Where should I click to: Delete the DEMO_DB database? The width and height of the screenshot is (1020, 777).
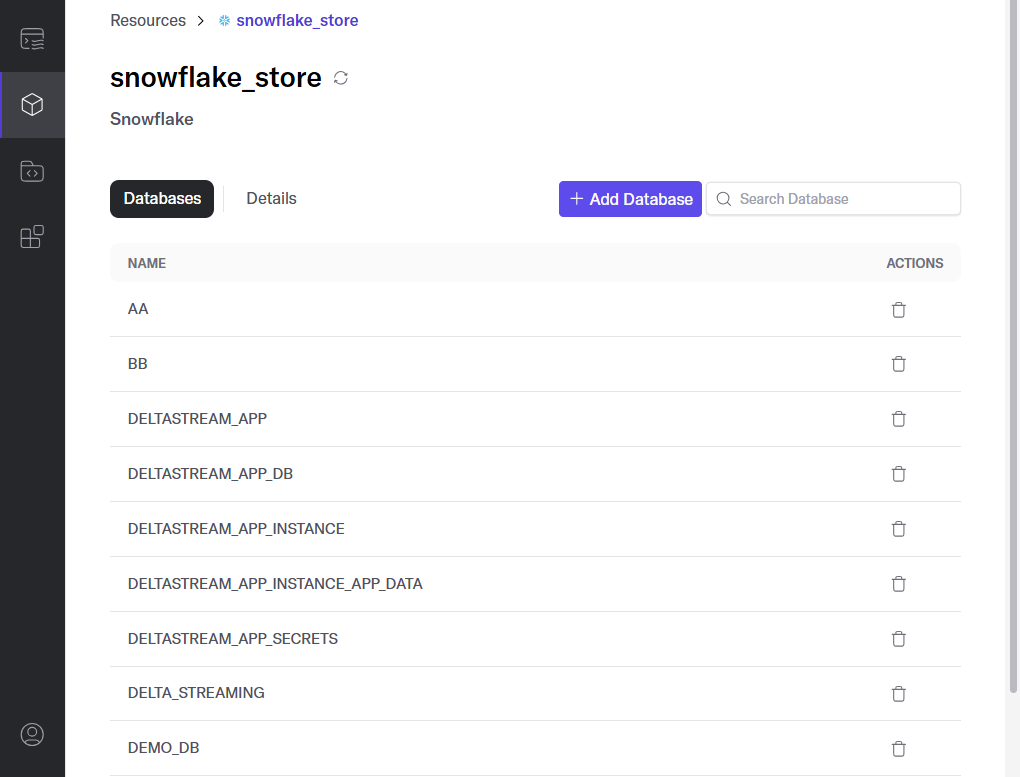click(898, 749)
